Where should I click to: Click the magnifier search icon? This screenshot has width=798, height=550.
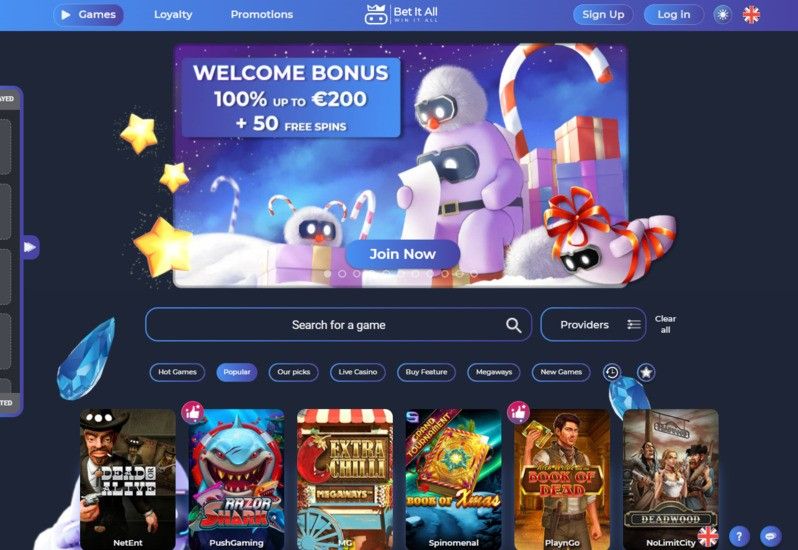514,325
